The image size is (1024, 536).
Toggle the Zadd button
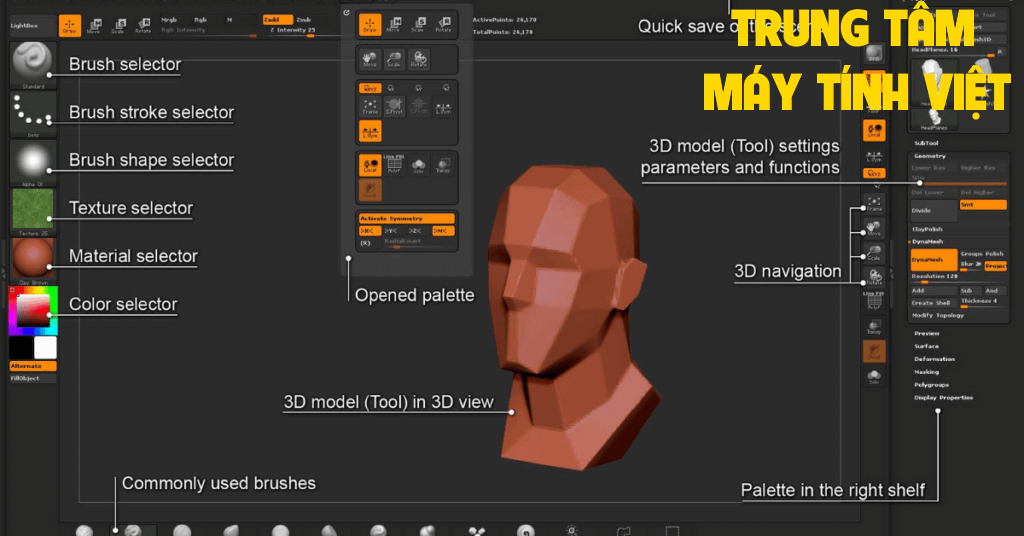(277, 19)
